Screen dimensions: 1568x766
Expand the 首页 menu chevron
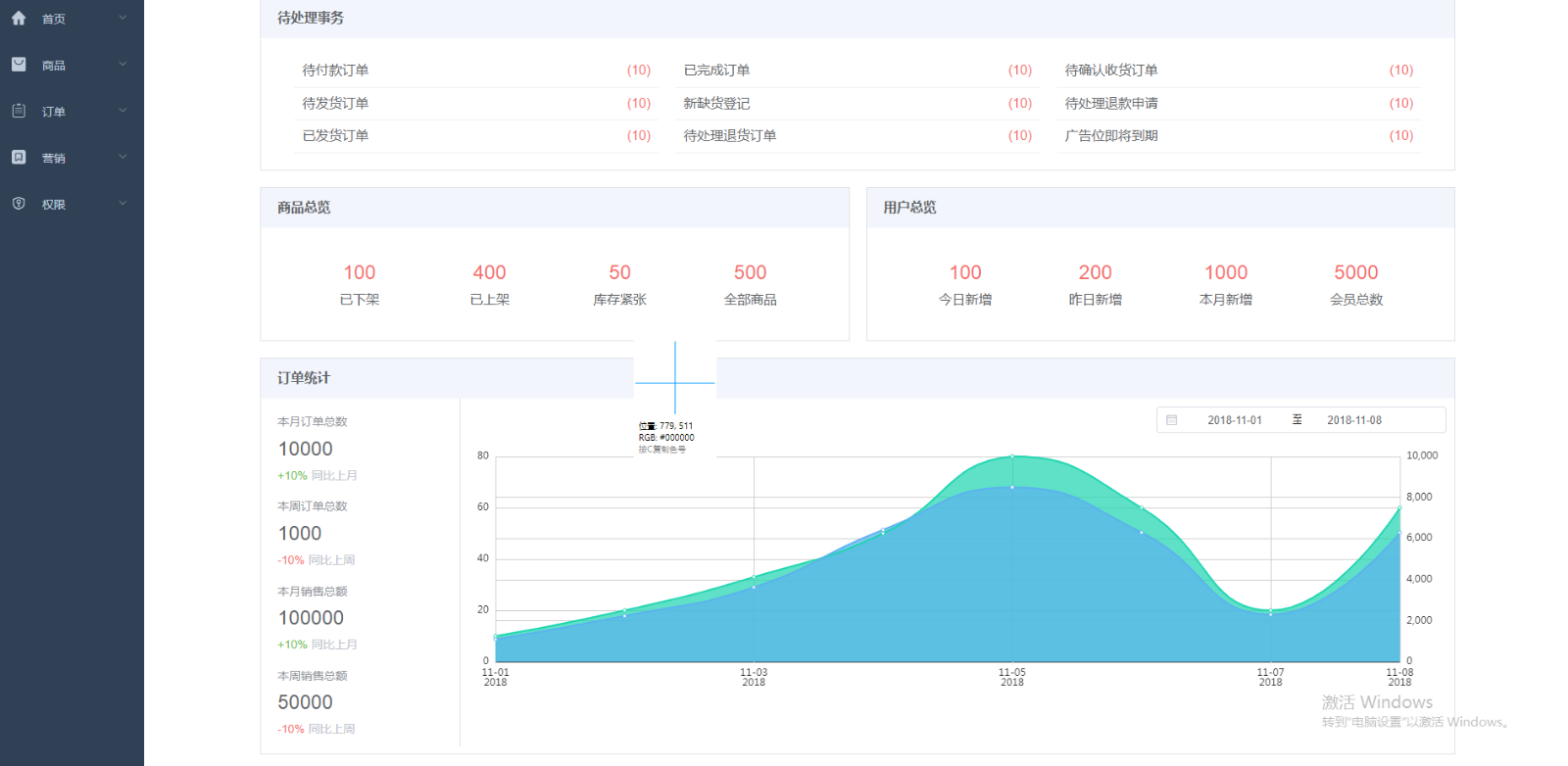point(122,18)
